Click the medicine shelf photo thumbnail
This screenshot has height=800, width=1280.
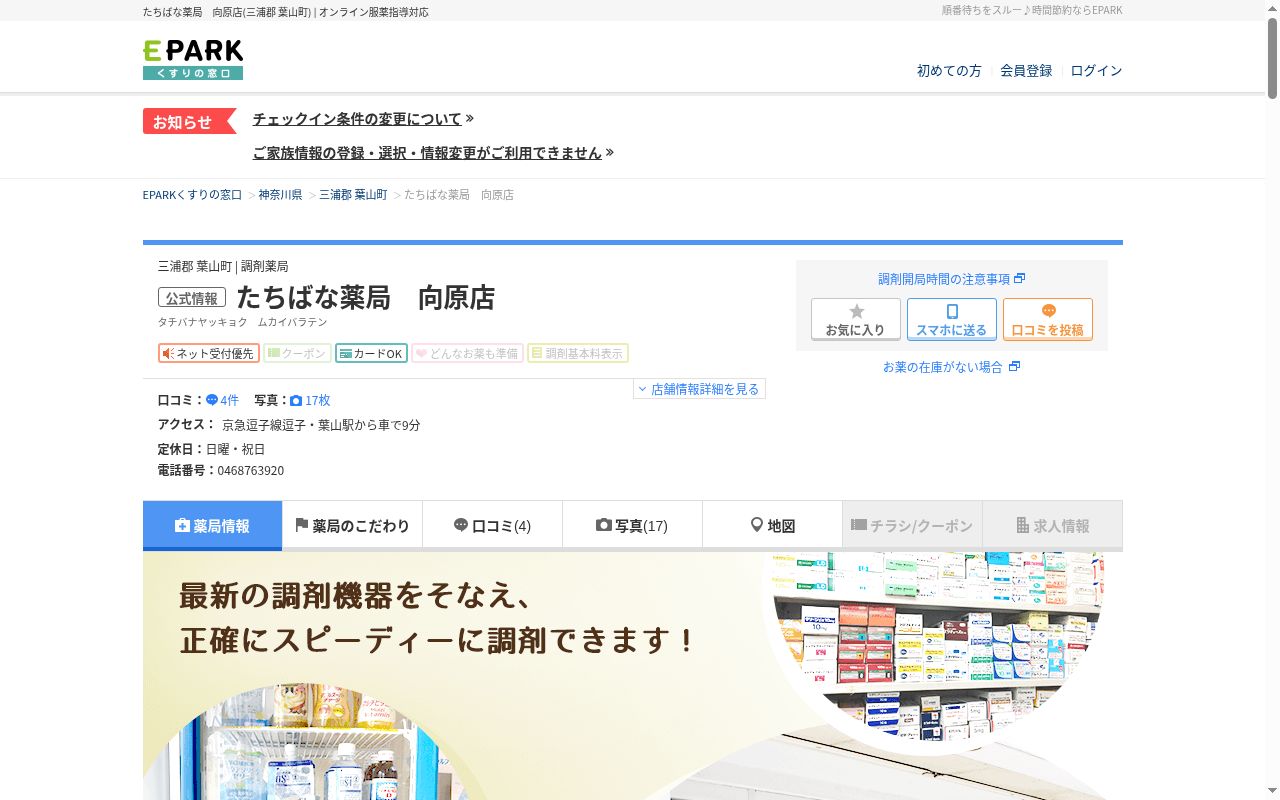pyautogui.click(x=938, y=645)
